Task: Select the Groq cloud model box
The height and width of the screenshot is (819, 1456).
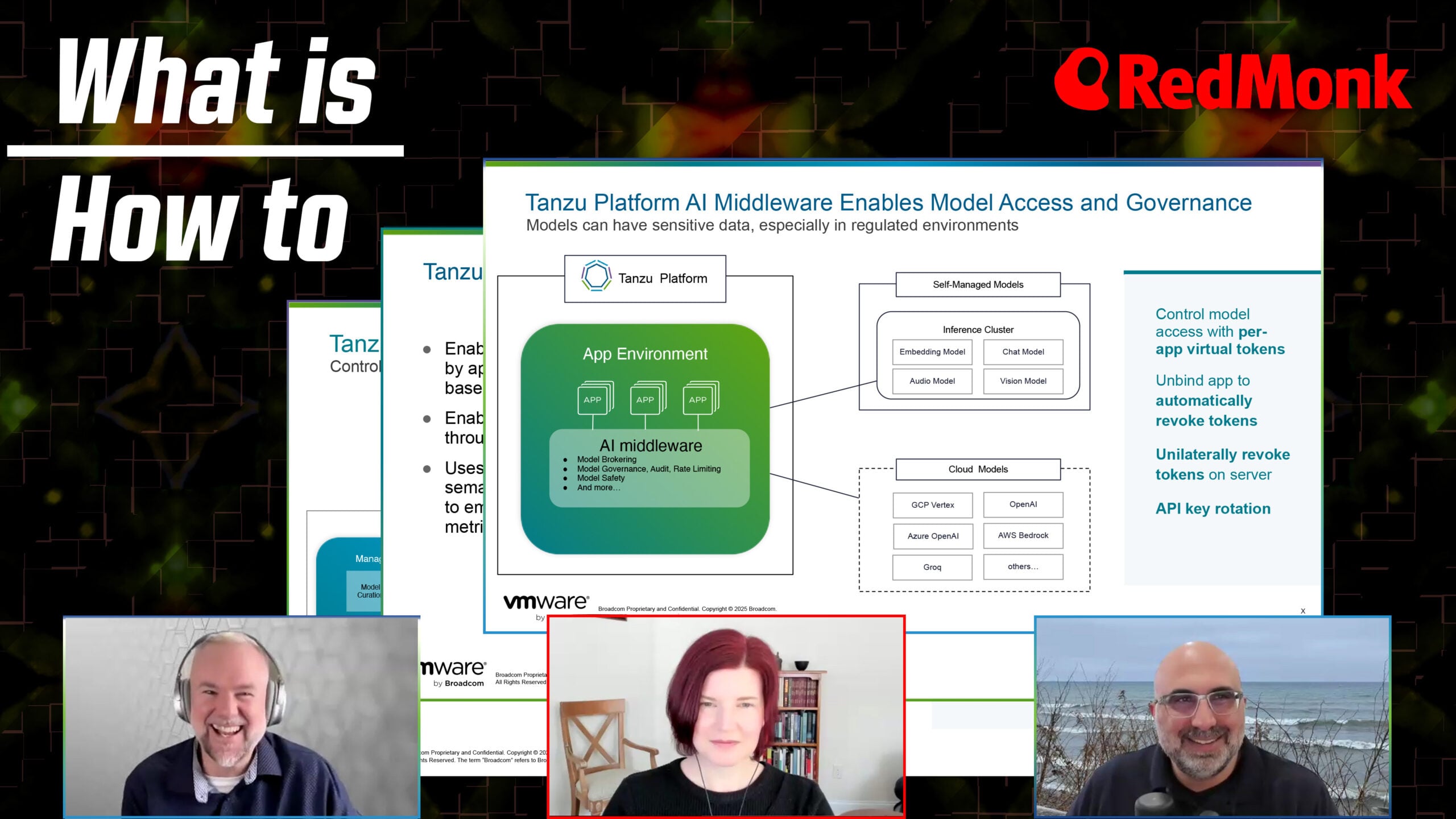Action: 932,567
